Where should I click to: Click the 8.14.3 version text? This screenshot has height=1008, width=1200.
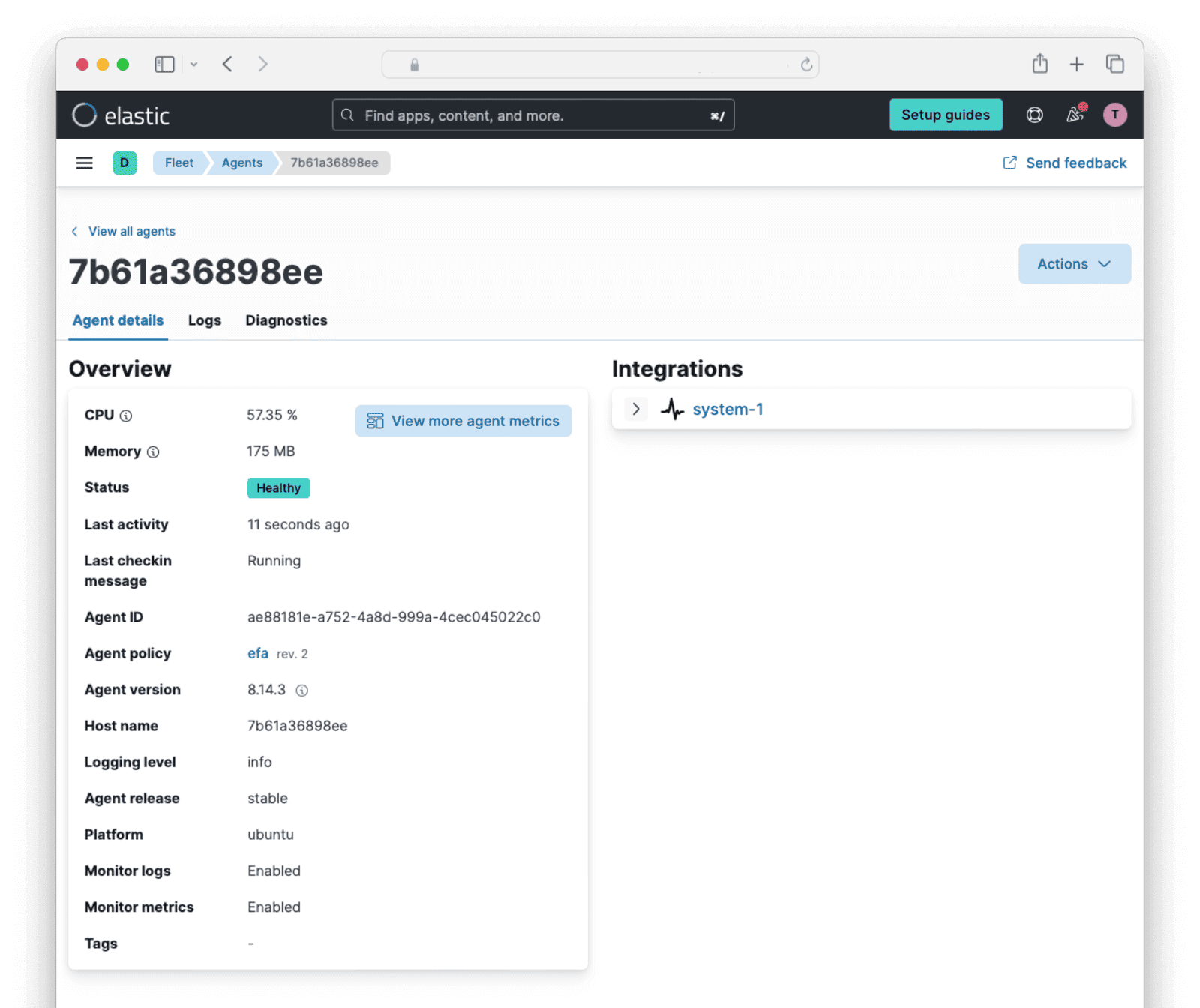[266, 690]
